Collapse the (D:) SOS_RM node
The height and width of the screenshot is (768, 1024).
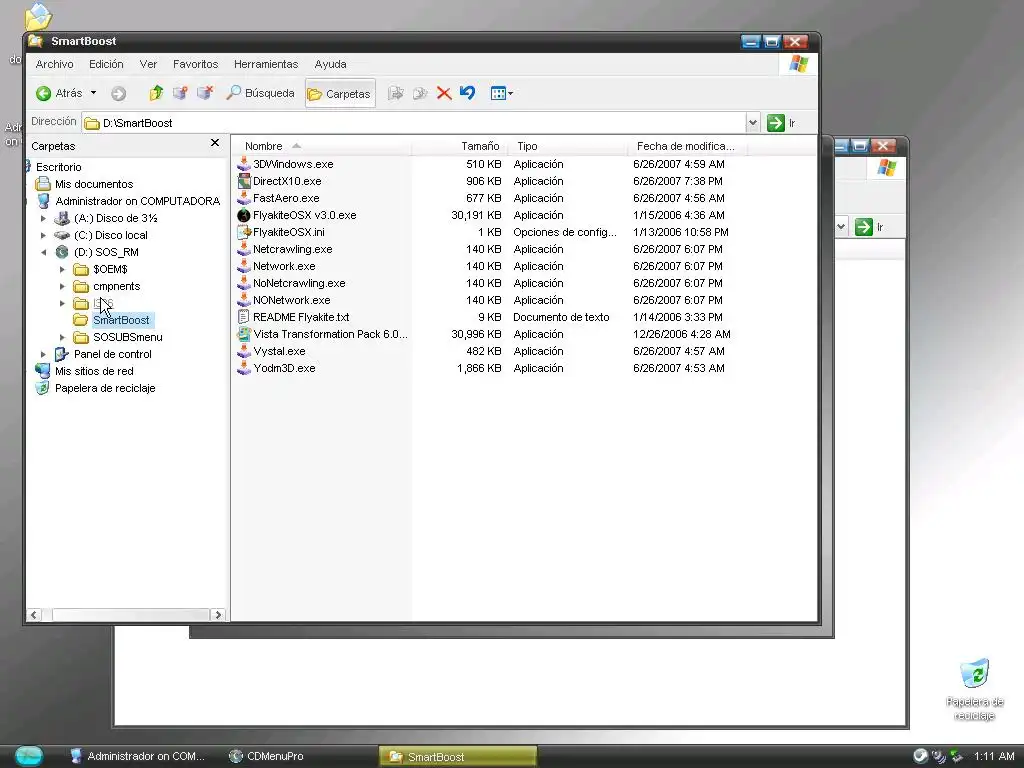(x=44, y=252)
